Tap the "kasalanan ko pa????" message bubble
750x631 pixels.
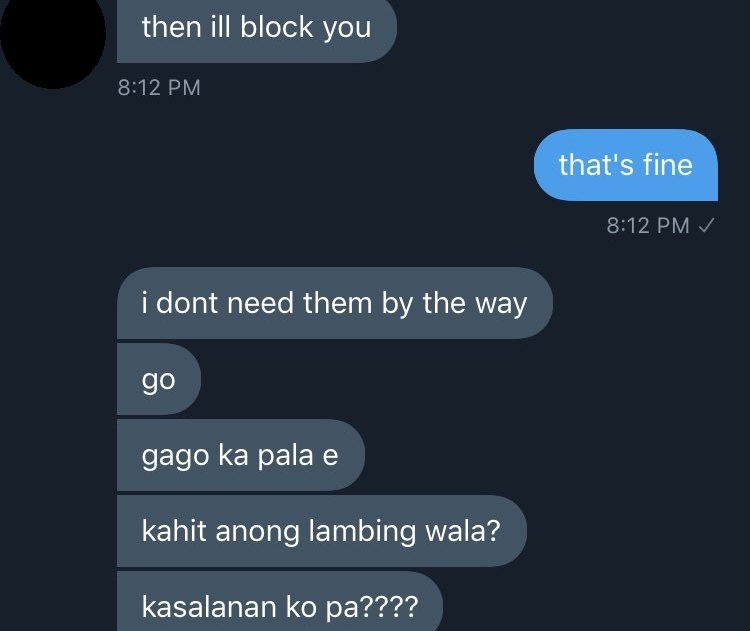tap(280, 602)
